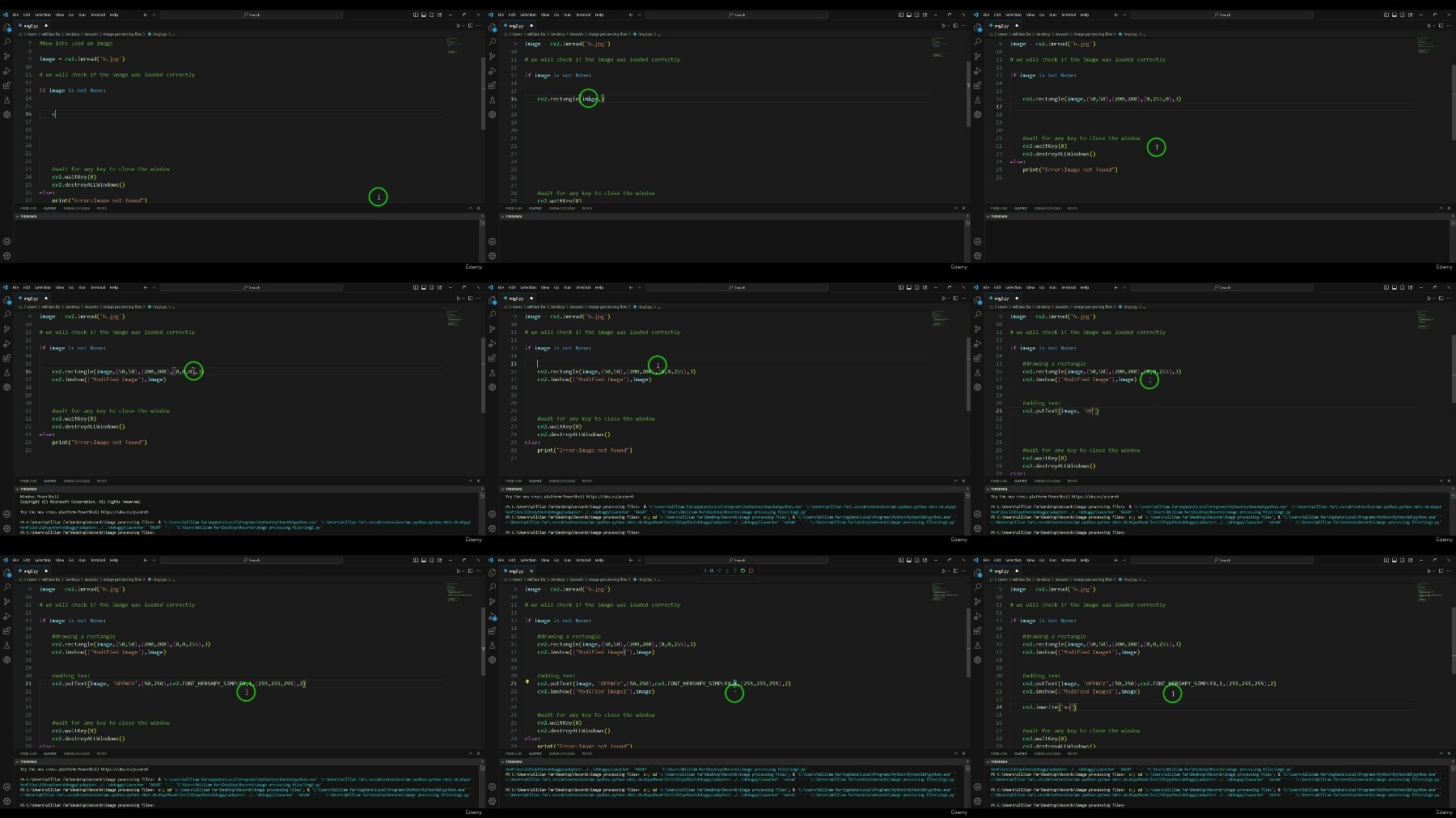Click the '#Now lets load an image' comment line
The width and height of the screenshot is (1456, 818).
[76, 43]
